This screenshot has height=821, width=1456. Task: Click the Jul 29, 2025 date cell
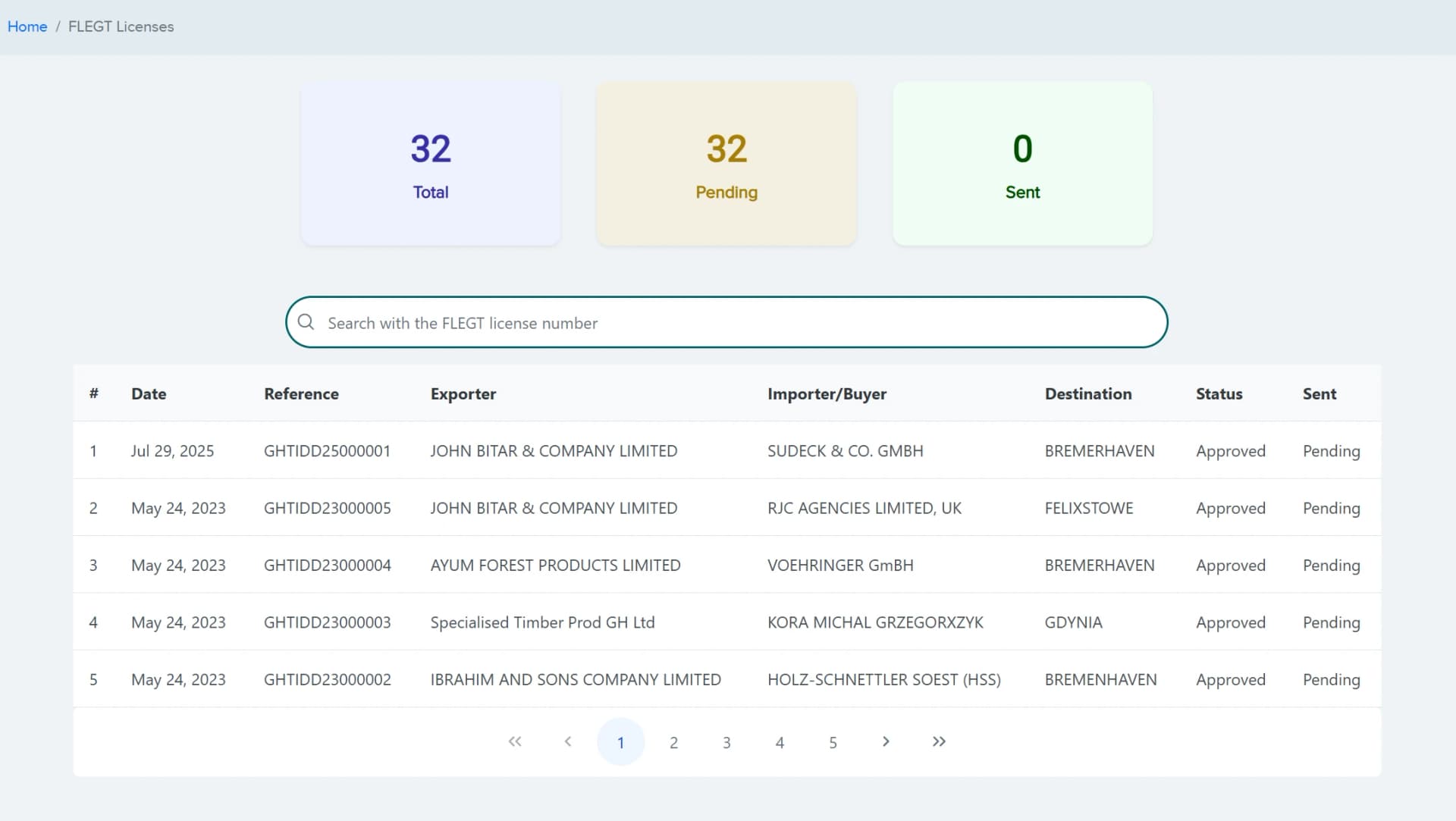click(x=172, y=451)
